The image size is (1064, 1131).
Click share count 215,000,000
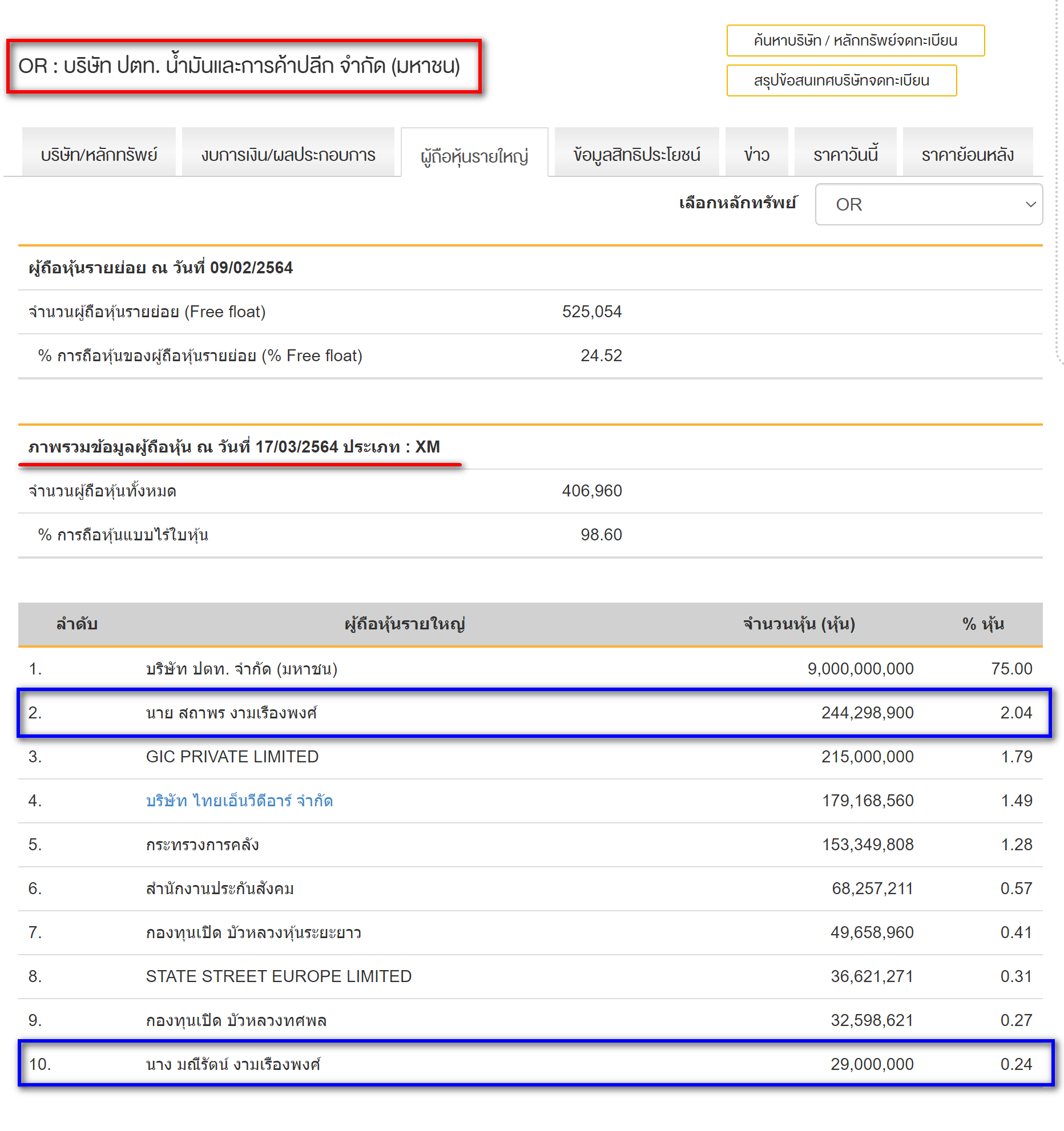pos(868,757)
